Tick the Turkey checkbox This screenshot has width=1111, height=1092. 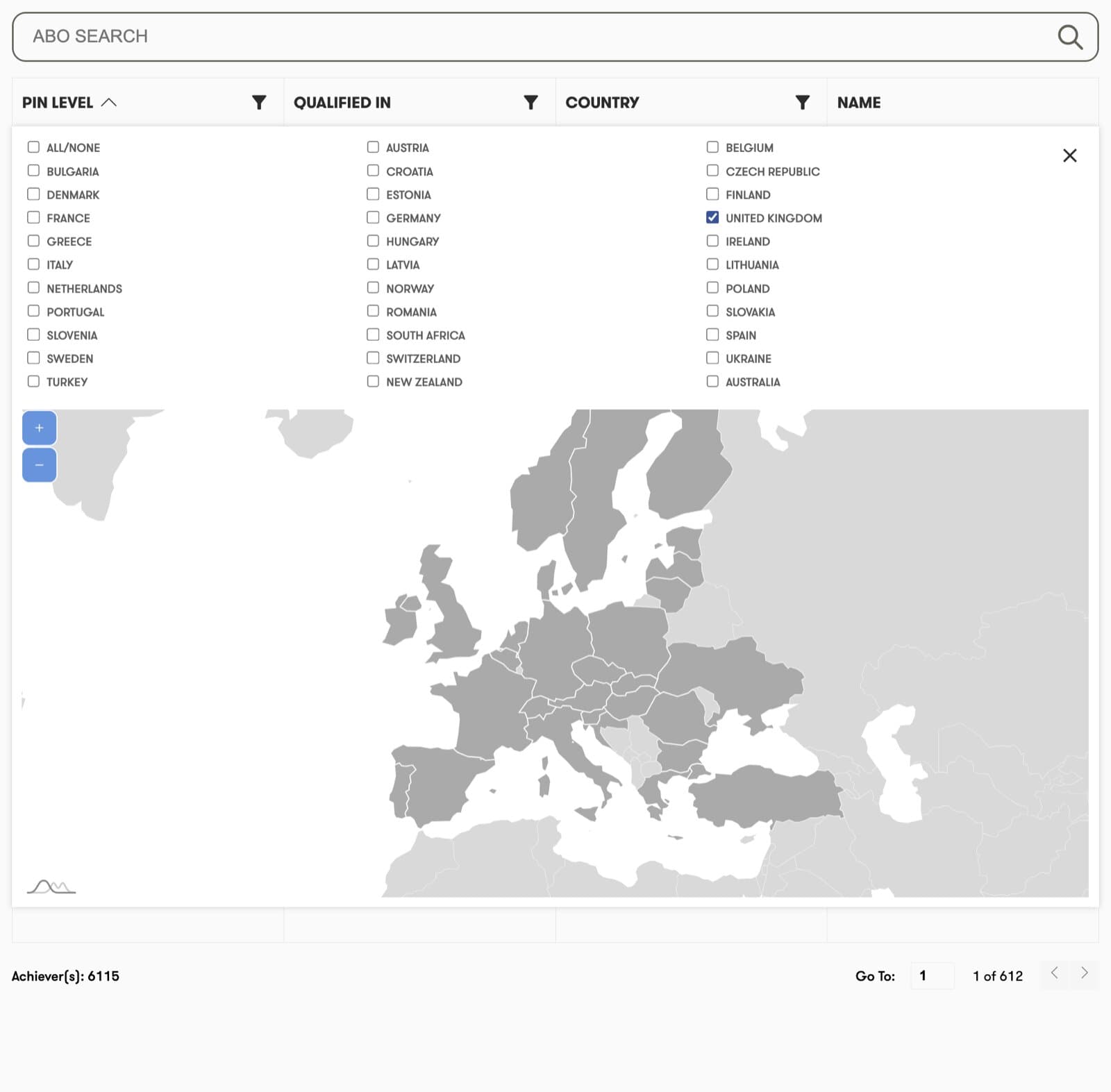[x=33, y=381]
